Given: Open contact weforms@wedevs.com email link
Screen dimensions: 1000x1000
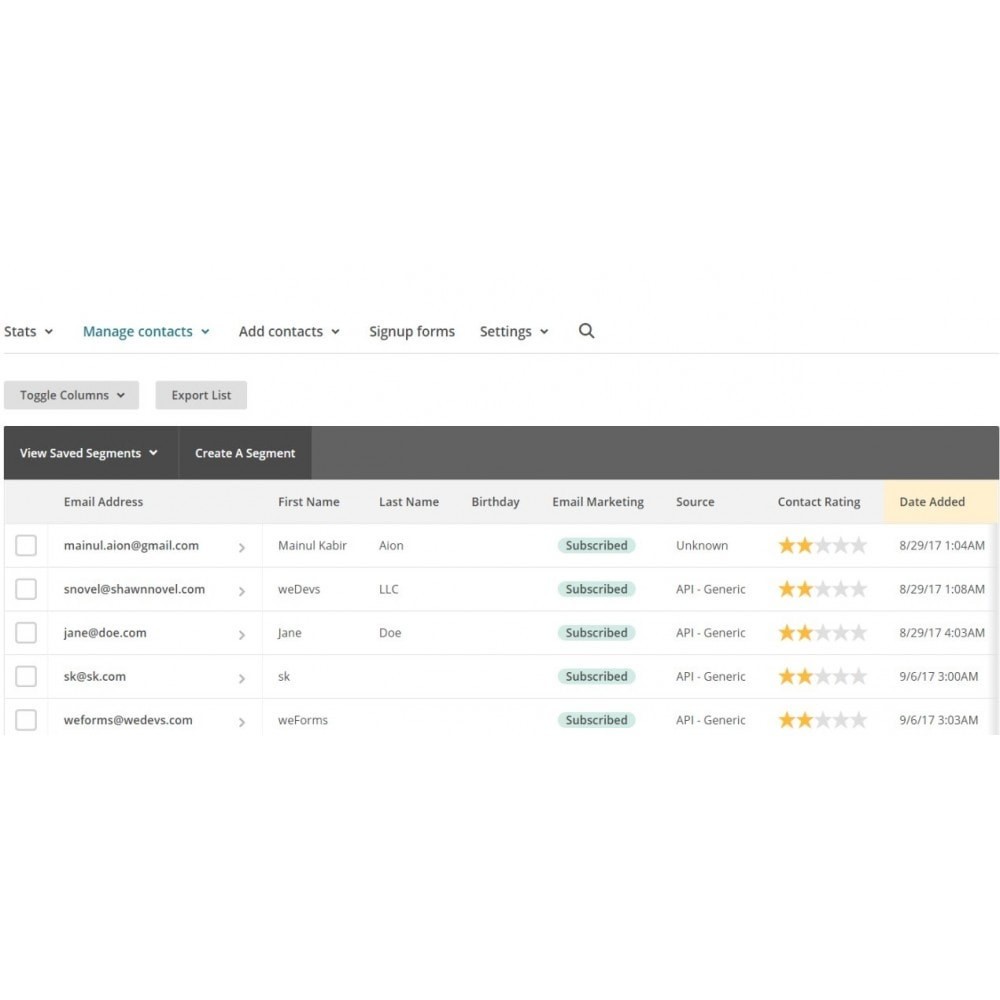Looking at the screenshot, I should (x=128, y=720).
